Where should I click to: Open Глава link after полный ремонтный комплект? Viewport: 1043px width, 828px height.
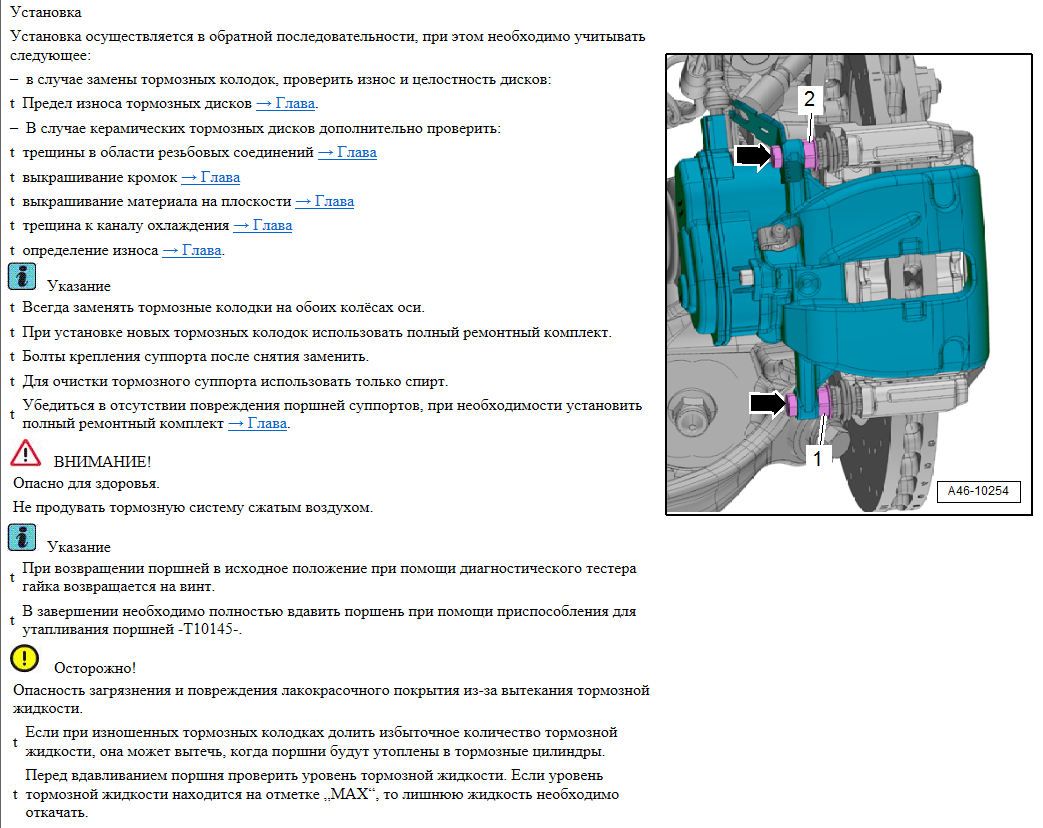[x=257, y=424]
